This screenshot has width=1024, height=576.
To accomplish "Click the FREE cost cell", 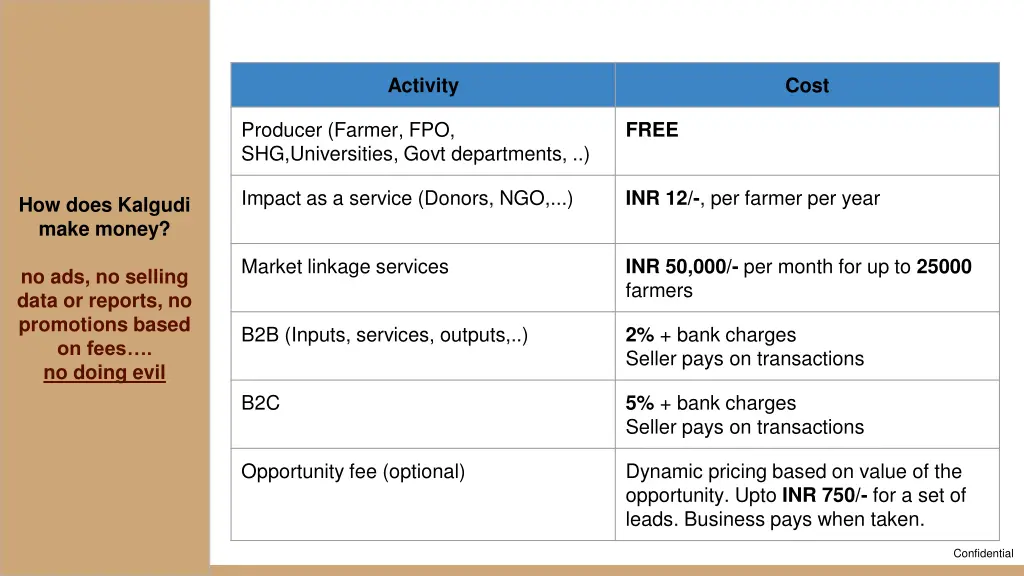I will click(x=807, y=141).
